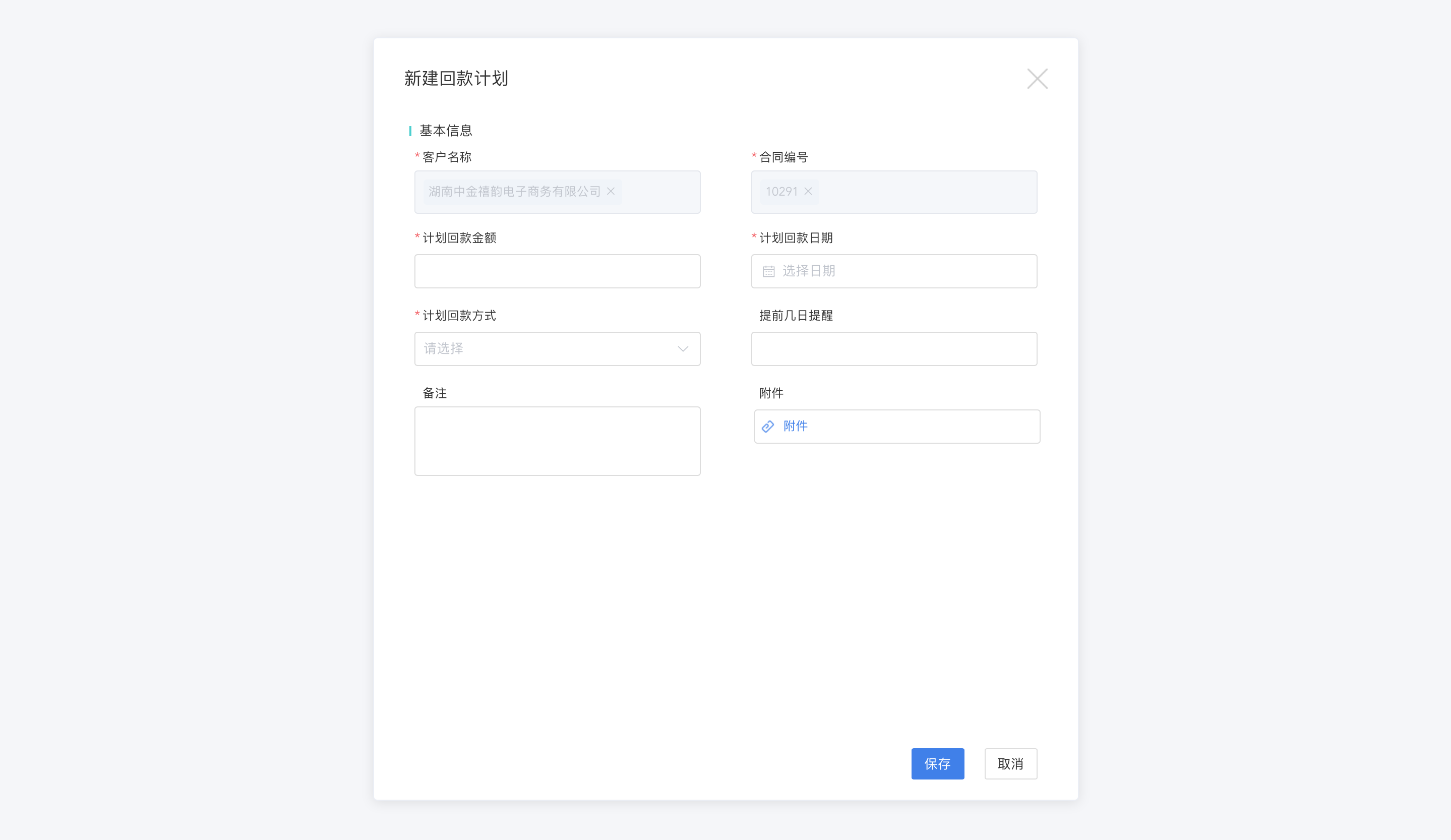1451x840 pixels.
Task: Click the 客户名称 label
Action: 447,157
